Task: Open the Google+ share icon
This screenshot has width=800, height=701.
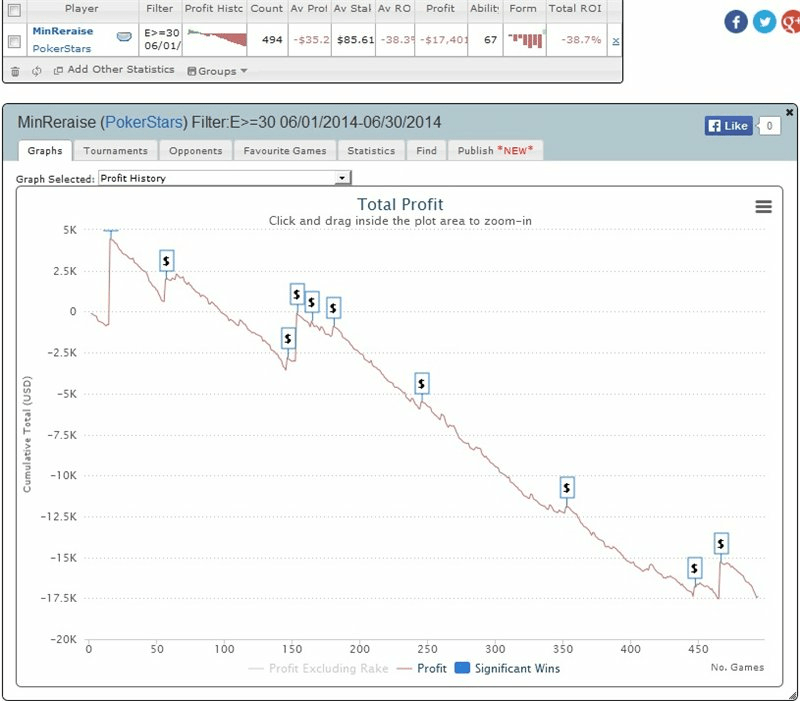Action: pos(791,22)
